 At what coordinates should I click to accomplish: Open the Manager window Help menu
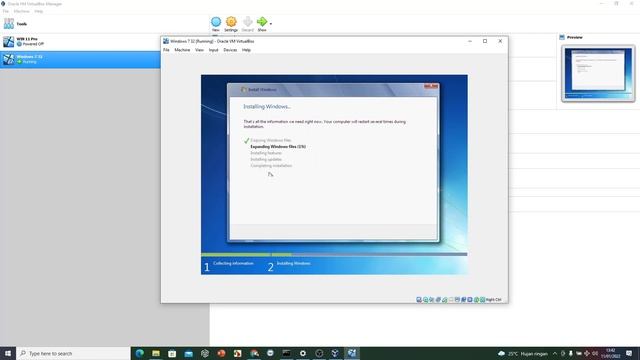coord(38,11)
